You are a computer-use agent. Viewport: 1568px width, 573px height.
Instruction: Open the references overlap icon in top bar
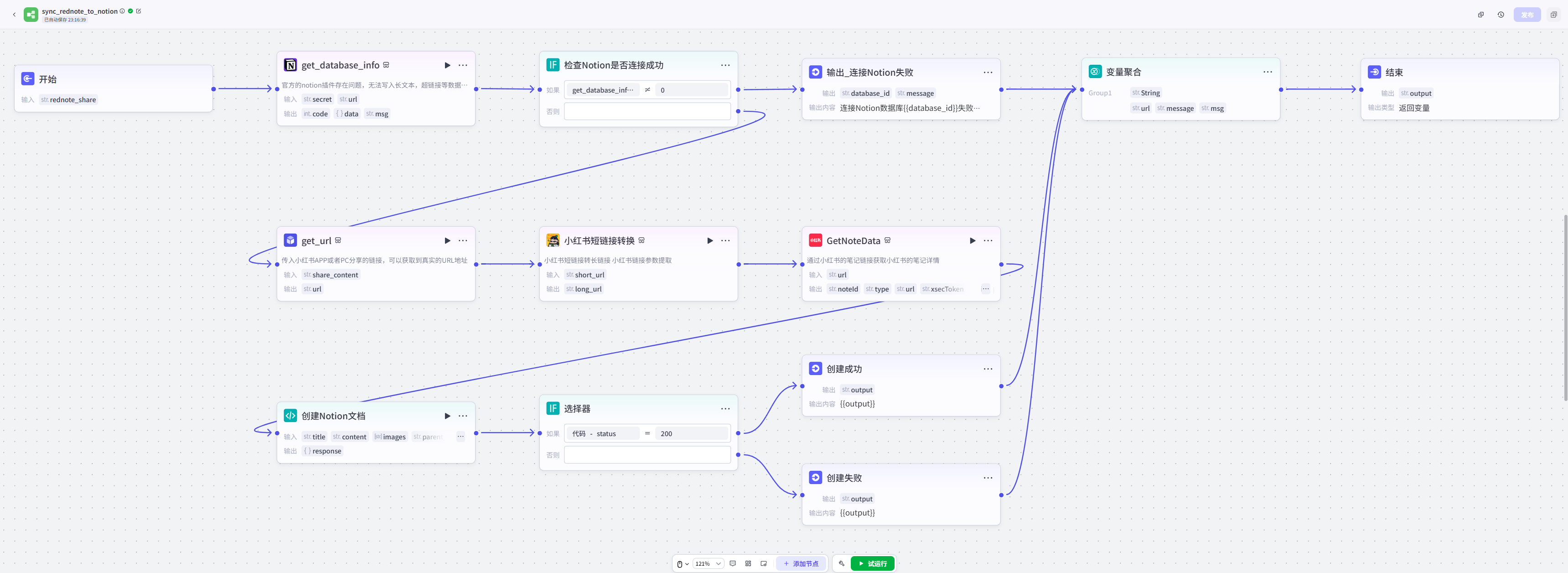pos(1481,15)
